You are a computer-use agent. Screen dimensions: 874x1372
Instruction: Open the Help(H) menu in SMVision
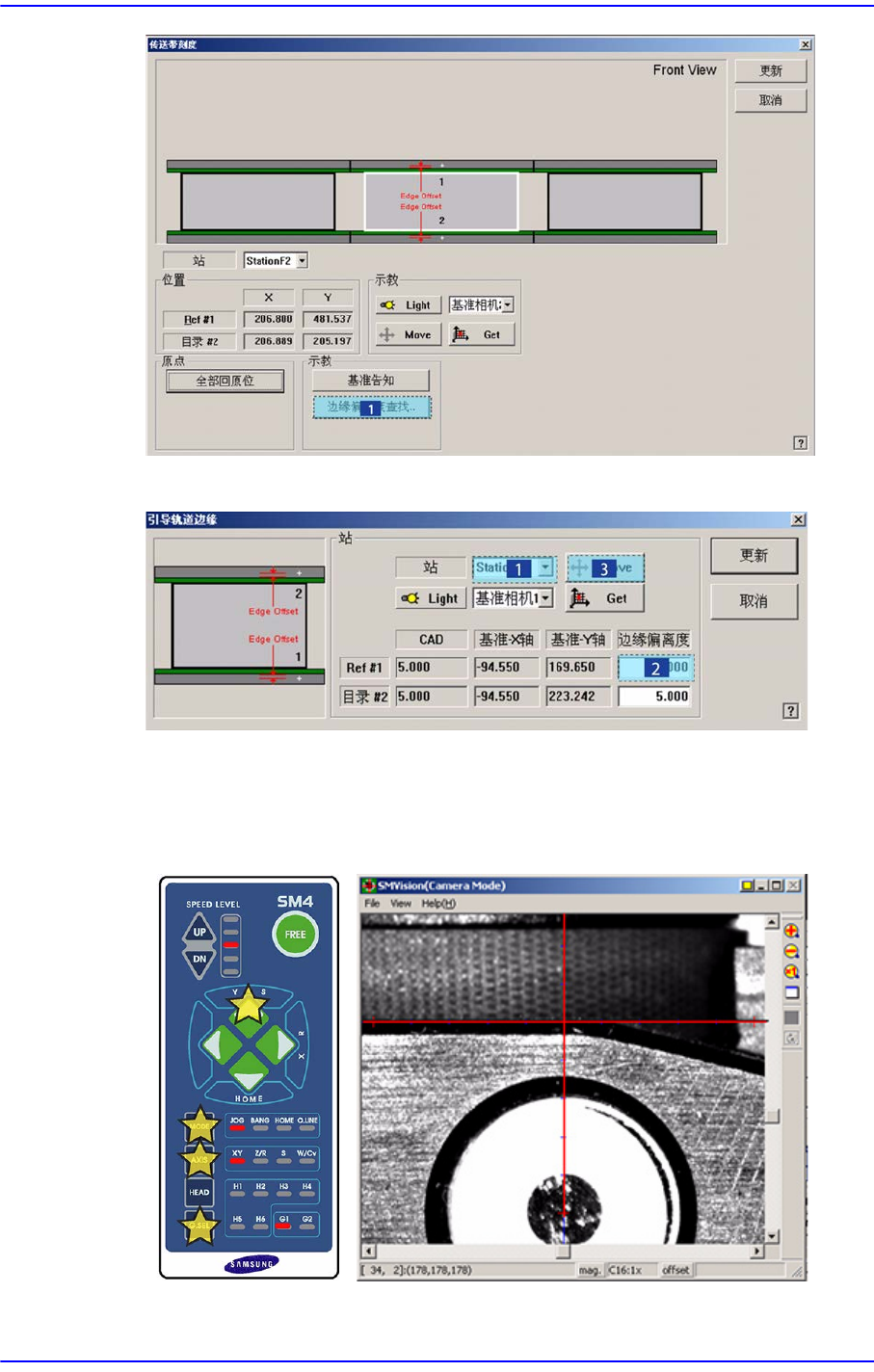tap(438, 904)
